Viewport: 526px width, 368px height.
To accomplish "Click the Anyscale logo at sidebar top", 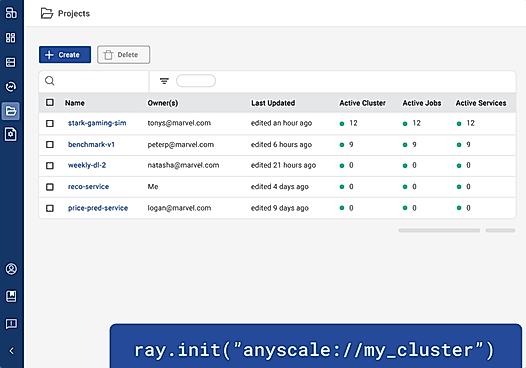I will tap(11, 13).
